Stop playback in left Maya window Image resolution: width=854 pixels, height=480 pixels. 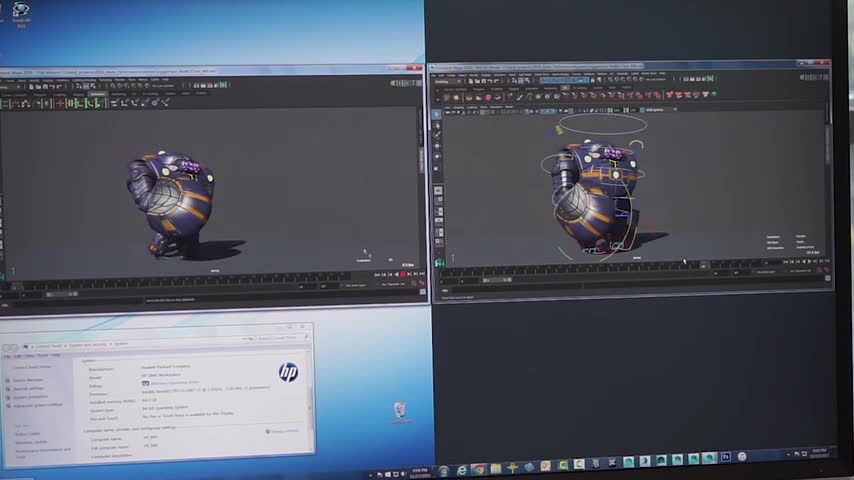coord(403,275)
